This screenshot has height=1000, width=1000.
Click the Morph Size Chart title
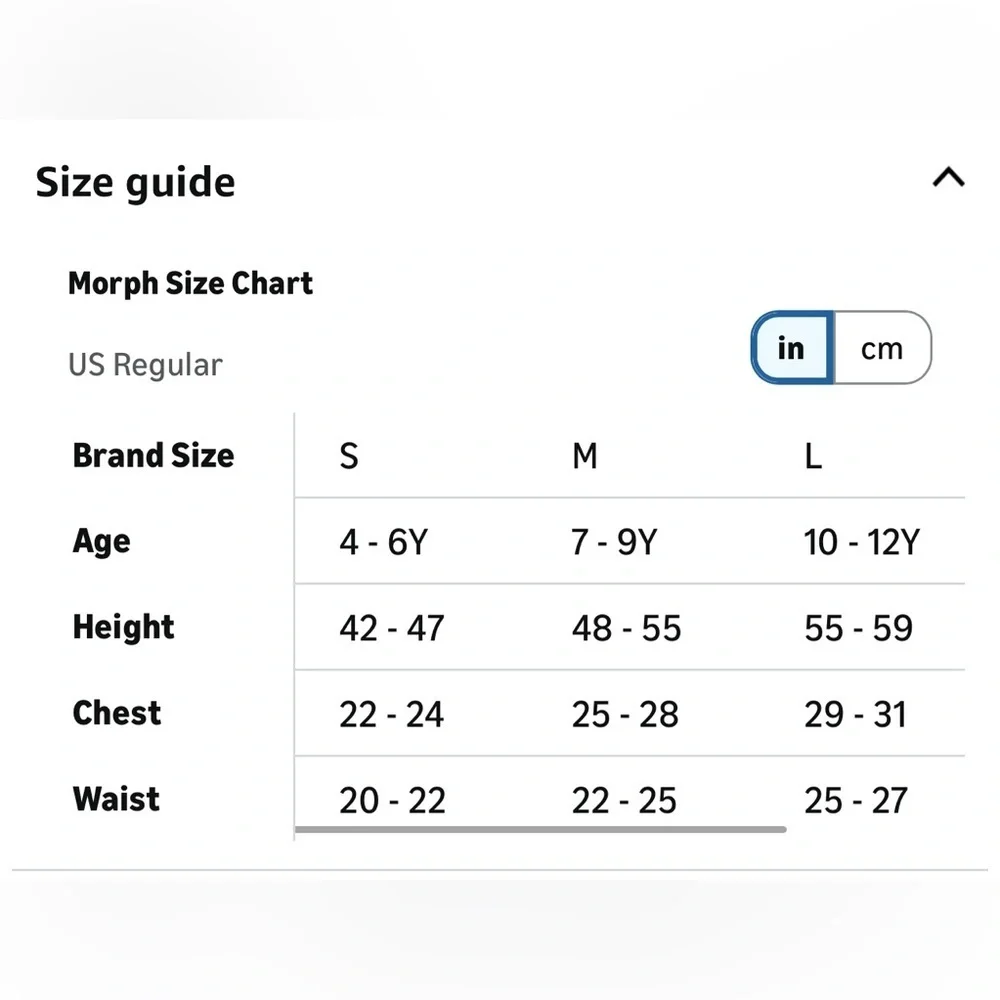190,284
